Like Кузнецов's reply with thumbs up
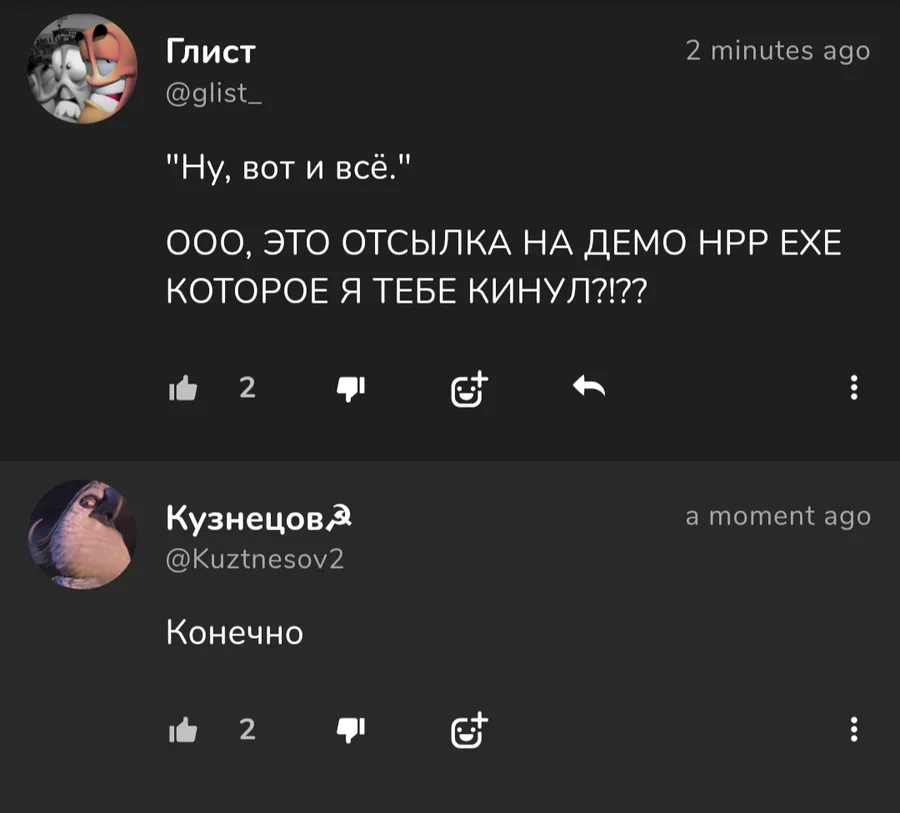 [x=183, y=730]
